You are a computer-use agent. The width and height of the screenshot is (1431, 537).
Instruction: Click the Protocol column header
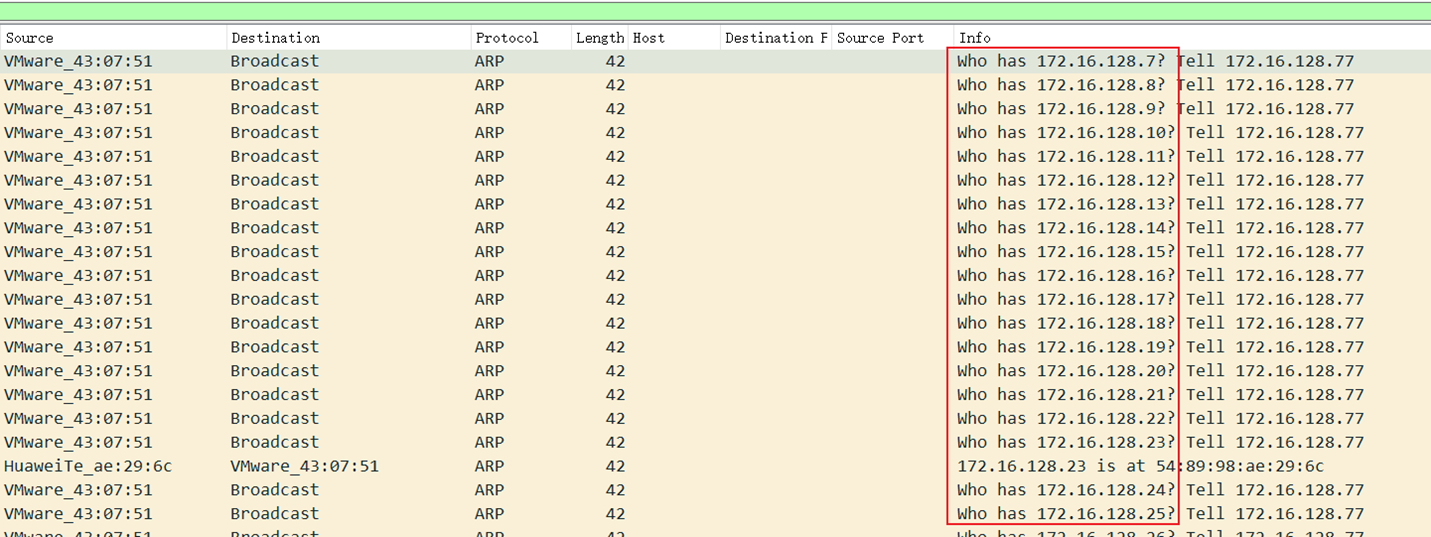click(507, 38)
